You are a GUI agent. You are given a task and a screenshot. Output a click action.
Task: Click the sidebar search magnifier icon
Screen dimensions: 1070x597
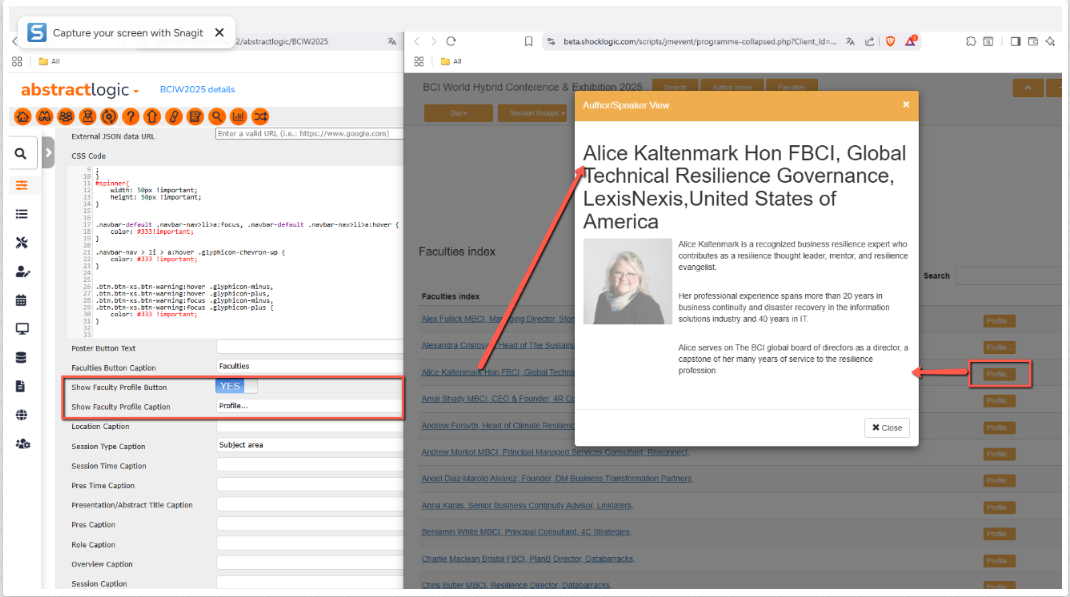[21, 154]
